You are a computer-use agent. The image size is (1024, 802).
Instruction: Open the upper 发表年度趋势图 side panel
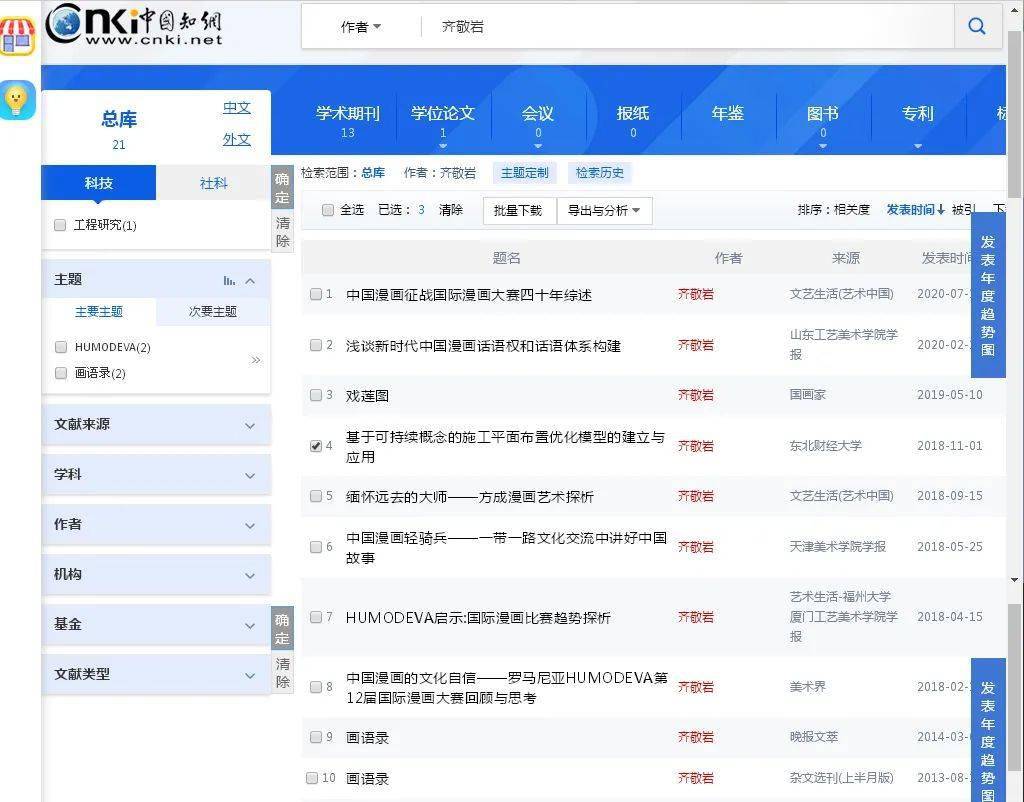(988, 296)
